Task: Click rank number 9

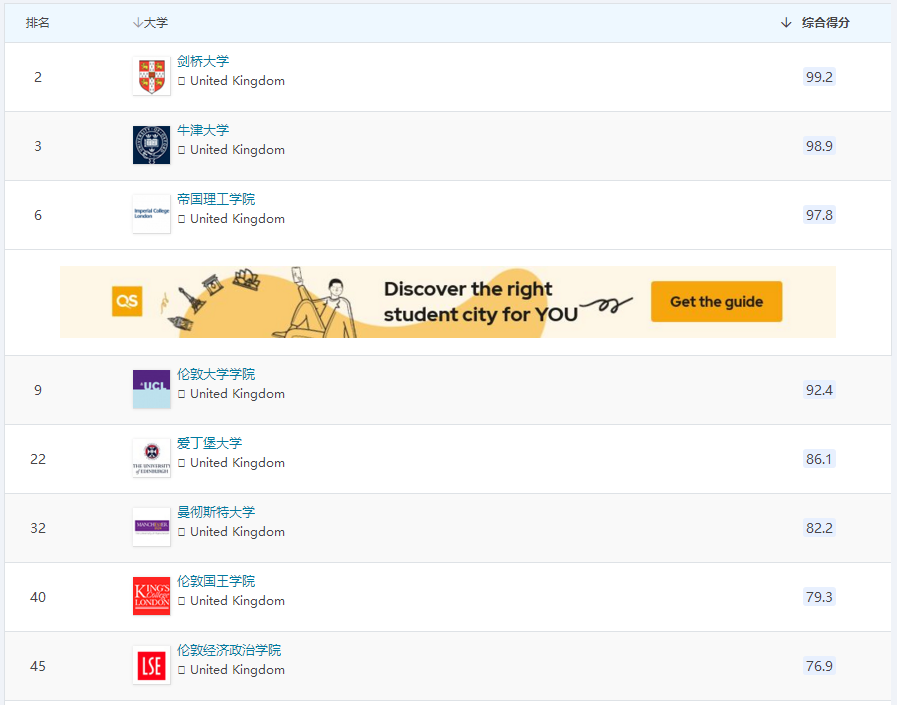Action: click(38, 390)
